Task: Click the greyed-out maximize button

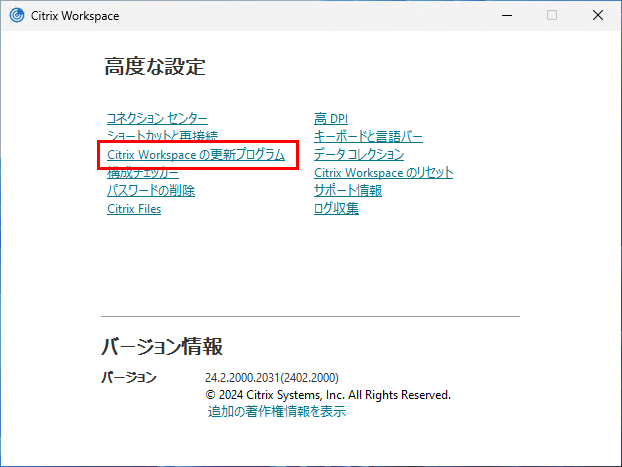Action: click(x=551, y=15)
